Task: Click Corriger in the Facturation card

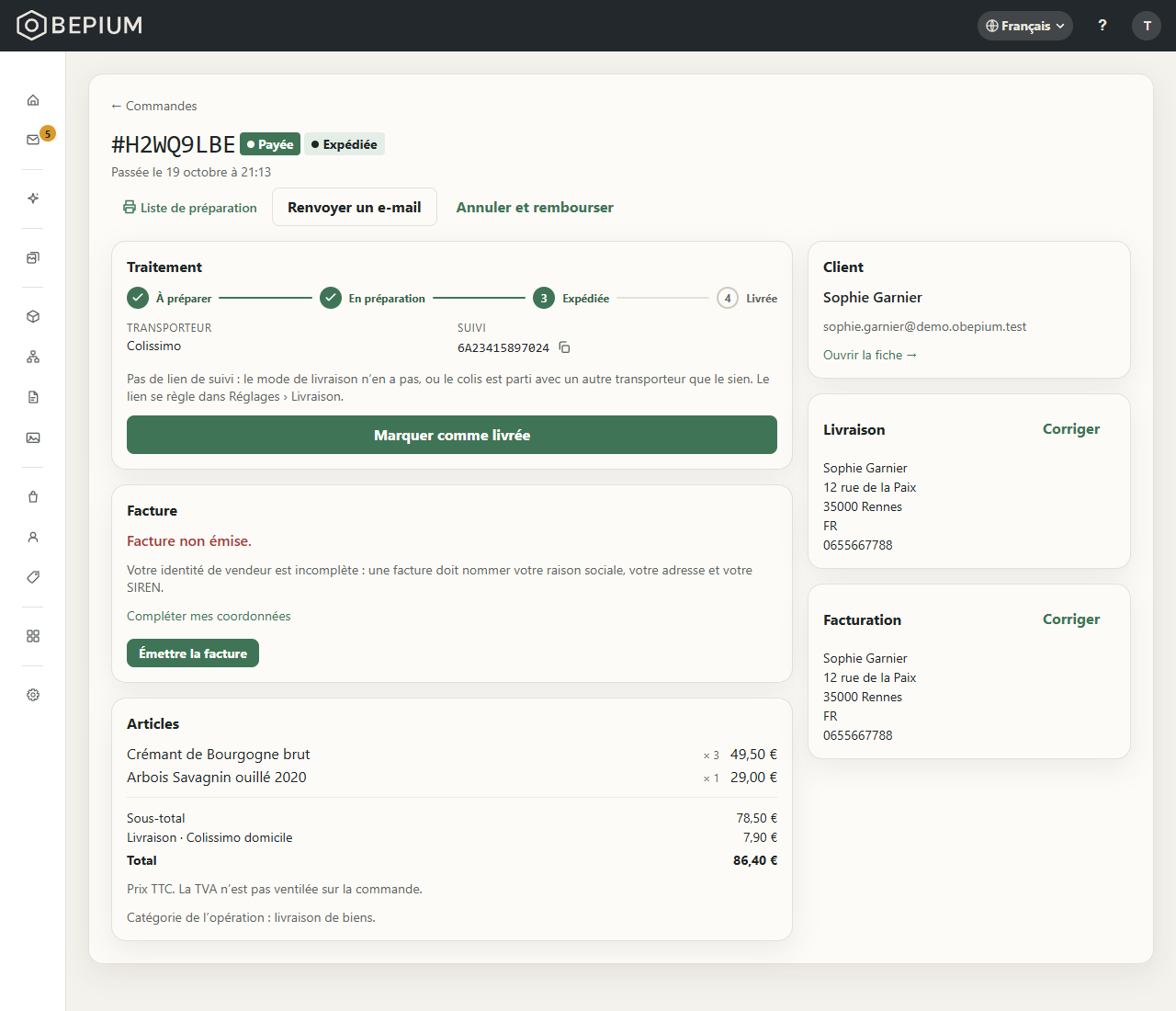Action: tap(1071, 619)
